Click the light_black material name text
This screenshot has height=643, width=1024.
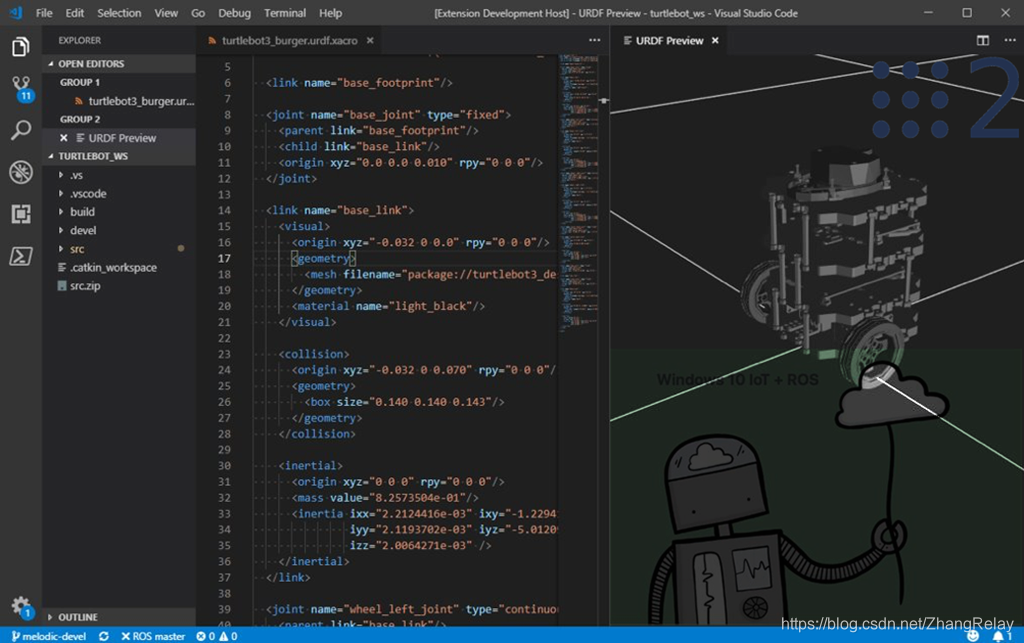click(432, 306)
